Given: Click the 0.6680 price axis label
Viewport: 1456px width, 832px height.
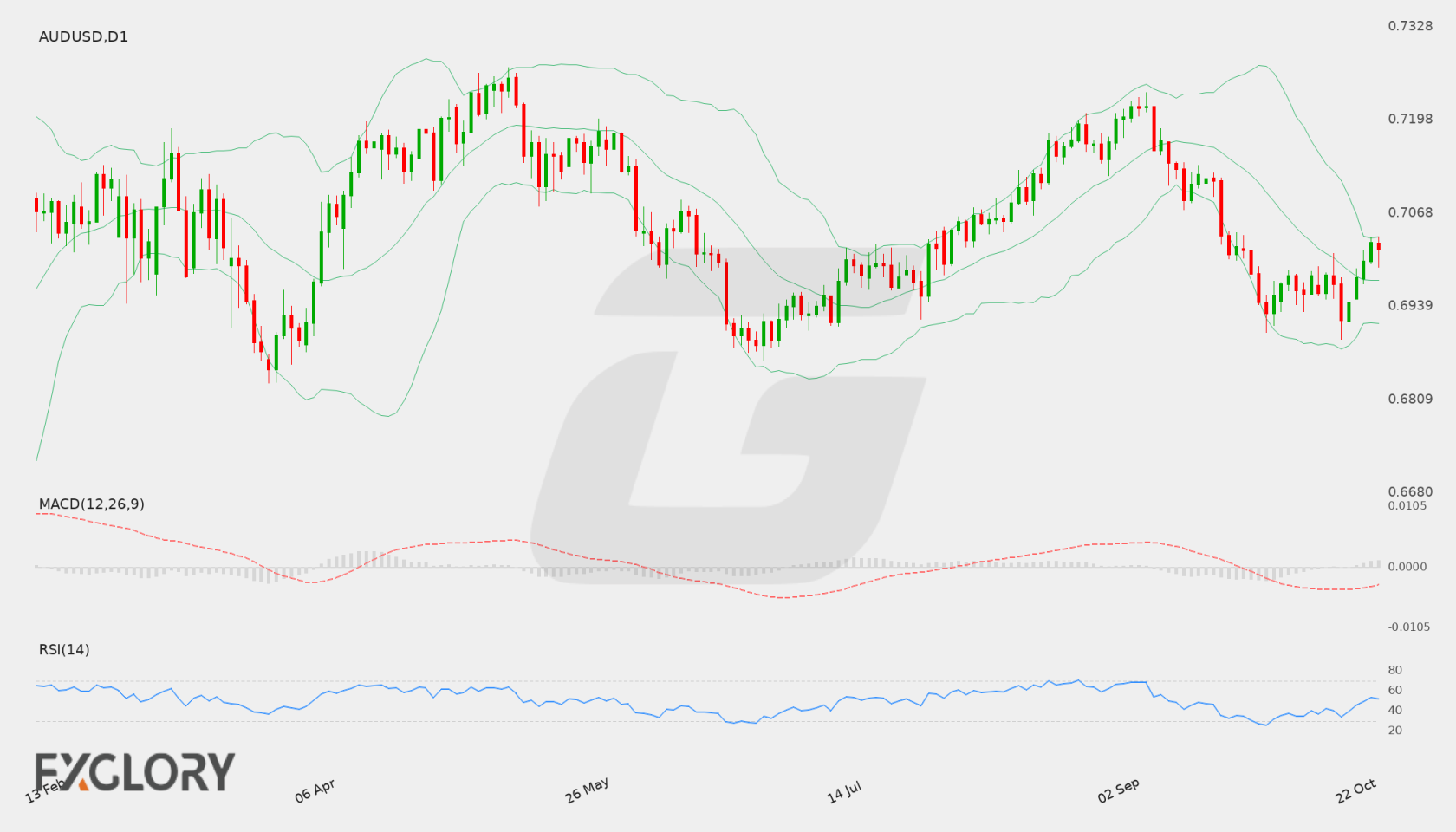Looking at the screenshot, I should click(1410, 491).
